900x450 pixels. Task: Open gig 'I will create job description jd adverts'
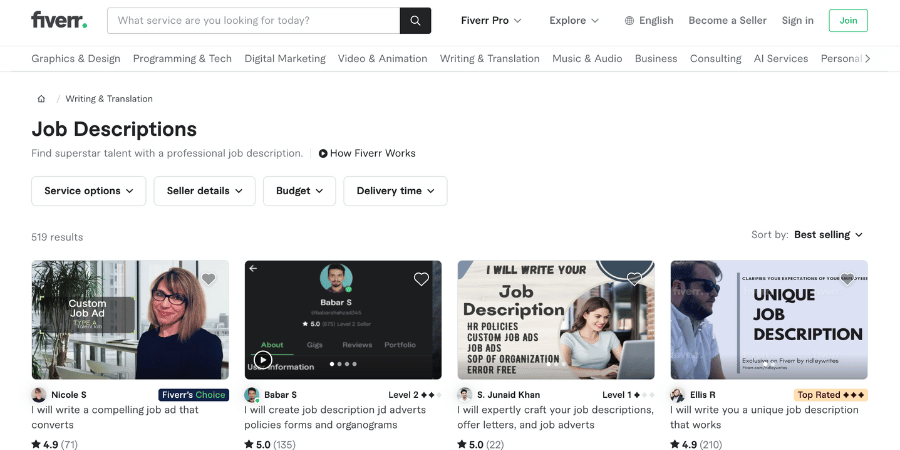tap(335, 417)
